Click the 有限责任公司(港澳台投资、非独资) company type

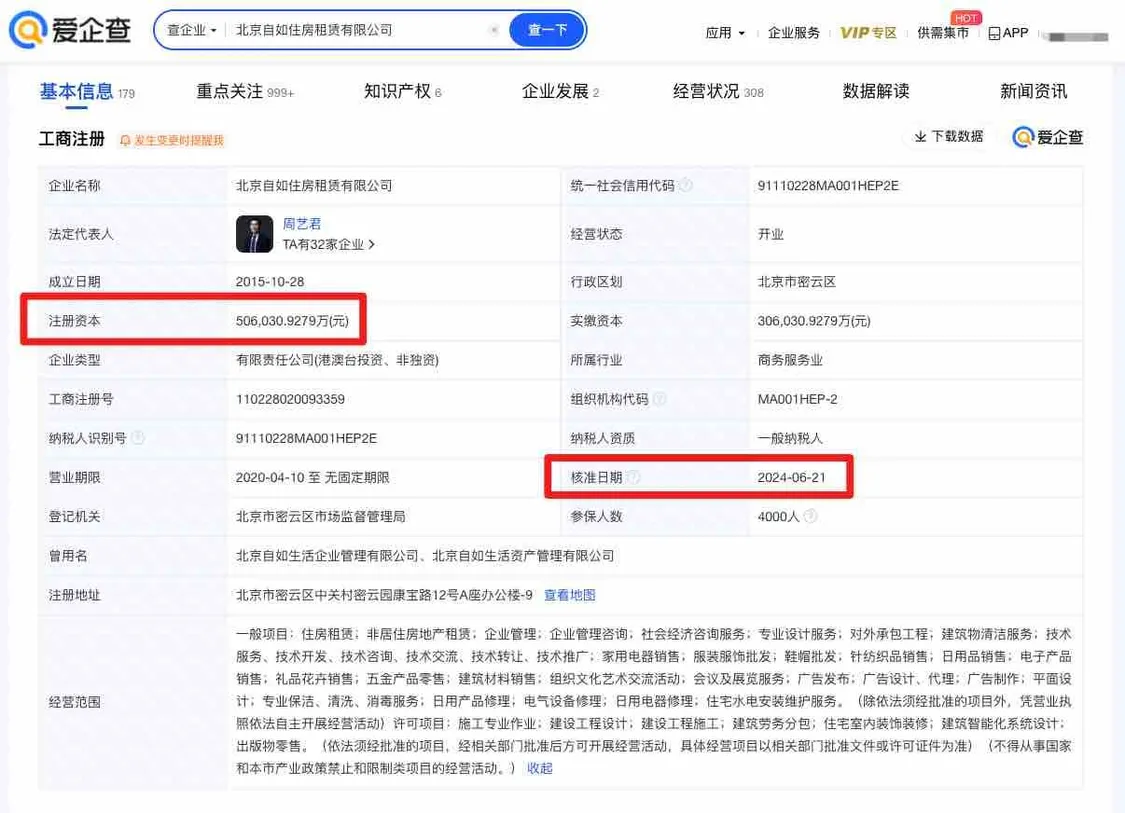pyautogui.click(x=337, y=360)
